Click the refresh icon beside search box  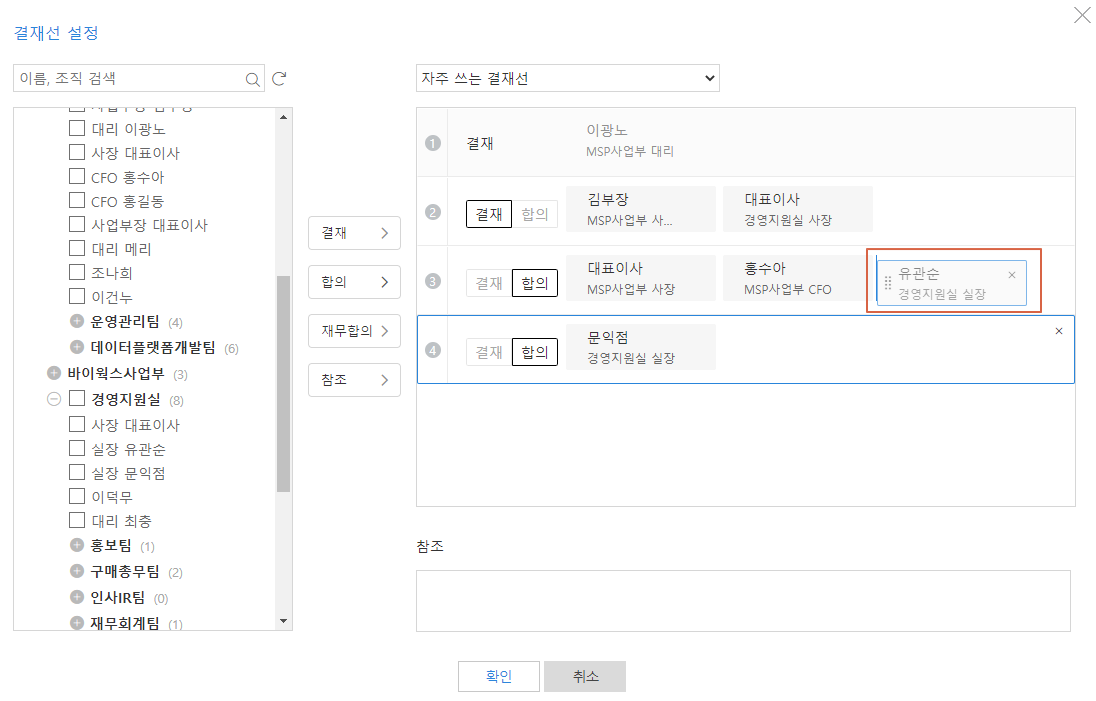coord(280,79)
